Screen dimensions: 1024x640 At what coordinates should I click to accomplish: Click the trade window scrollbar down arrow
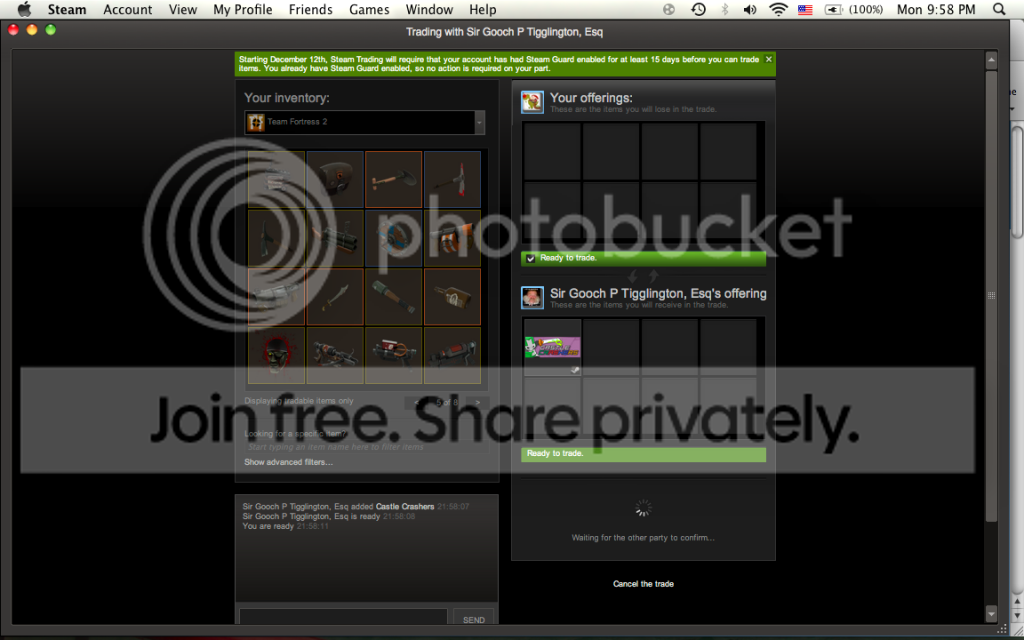click(991, 613)
